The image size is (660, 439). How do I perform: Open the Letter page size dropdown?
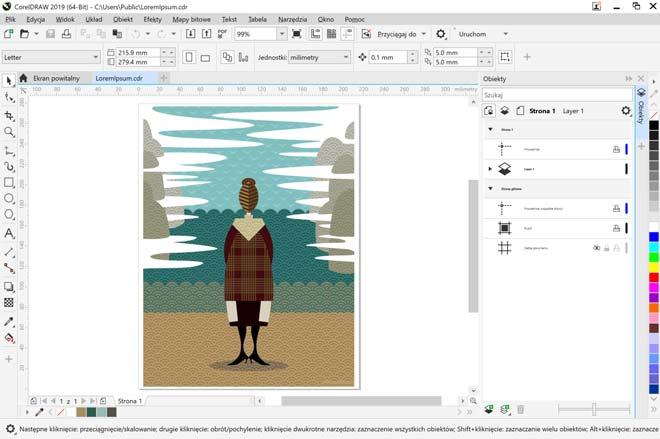click(x=95, y=57)
